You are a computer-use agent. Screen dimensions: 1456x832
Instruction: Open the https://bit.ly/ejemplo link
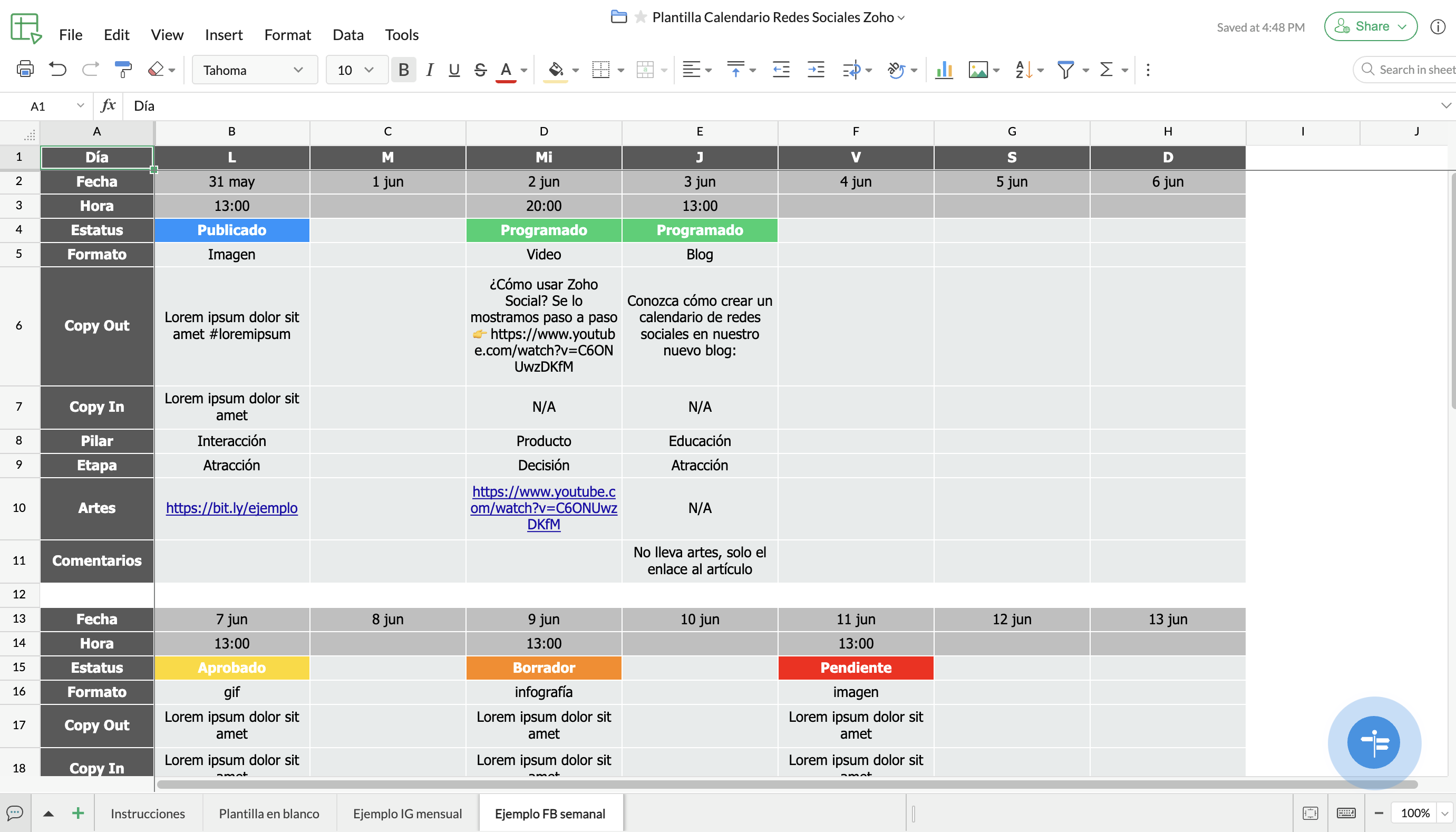click(232, 507)
